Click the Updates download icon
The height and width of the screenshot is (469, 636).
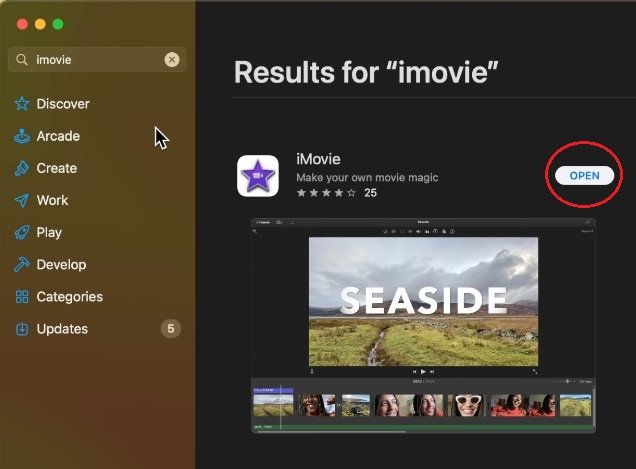pos(22,329)
